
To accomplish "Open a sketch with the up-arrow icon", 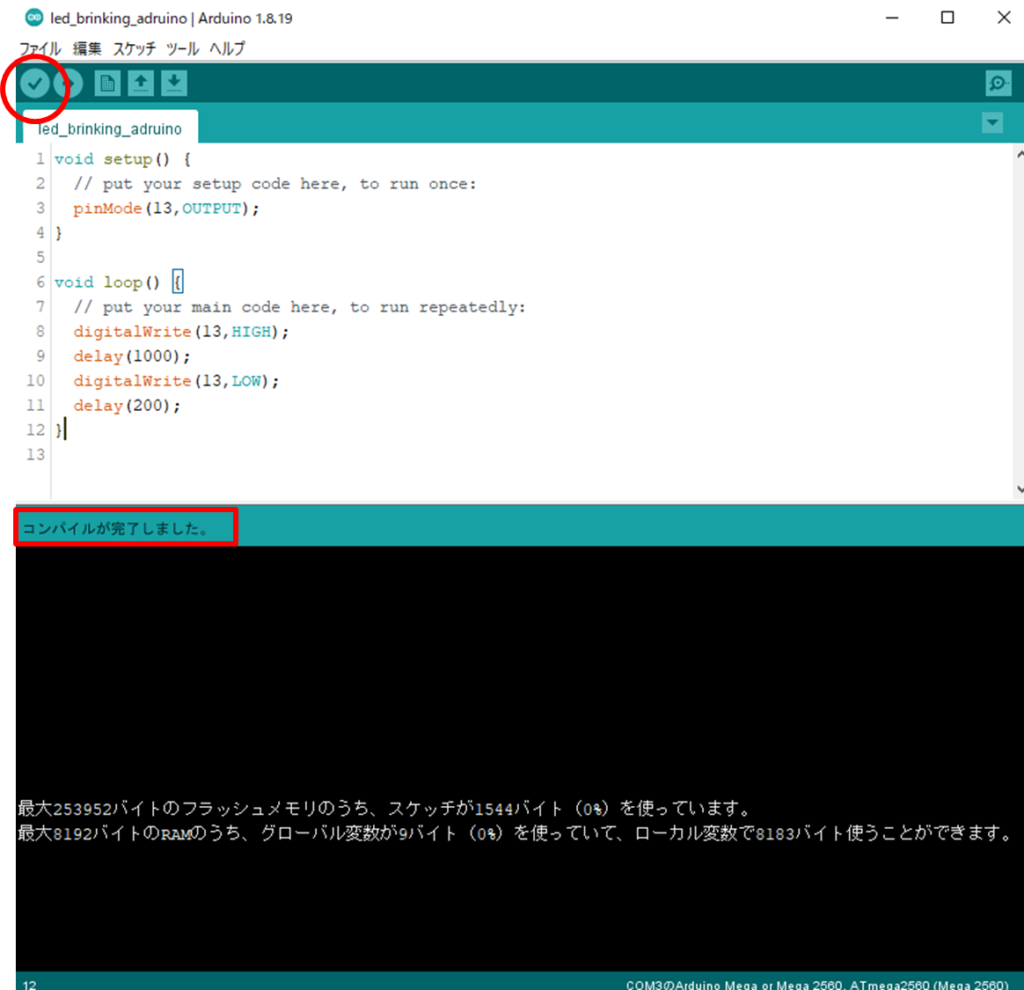I will (140, 83).
